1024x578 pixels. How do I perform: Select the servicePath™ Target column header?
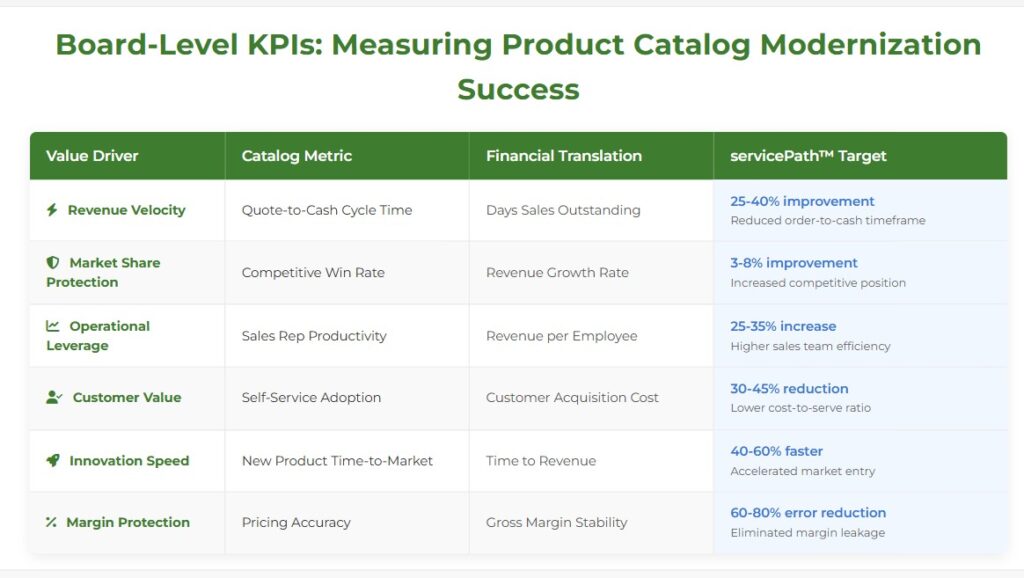tap(808, 156)
